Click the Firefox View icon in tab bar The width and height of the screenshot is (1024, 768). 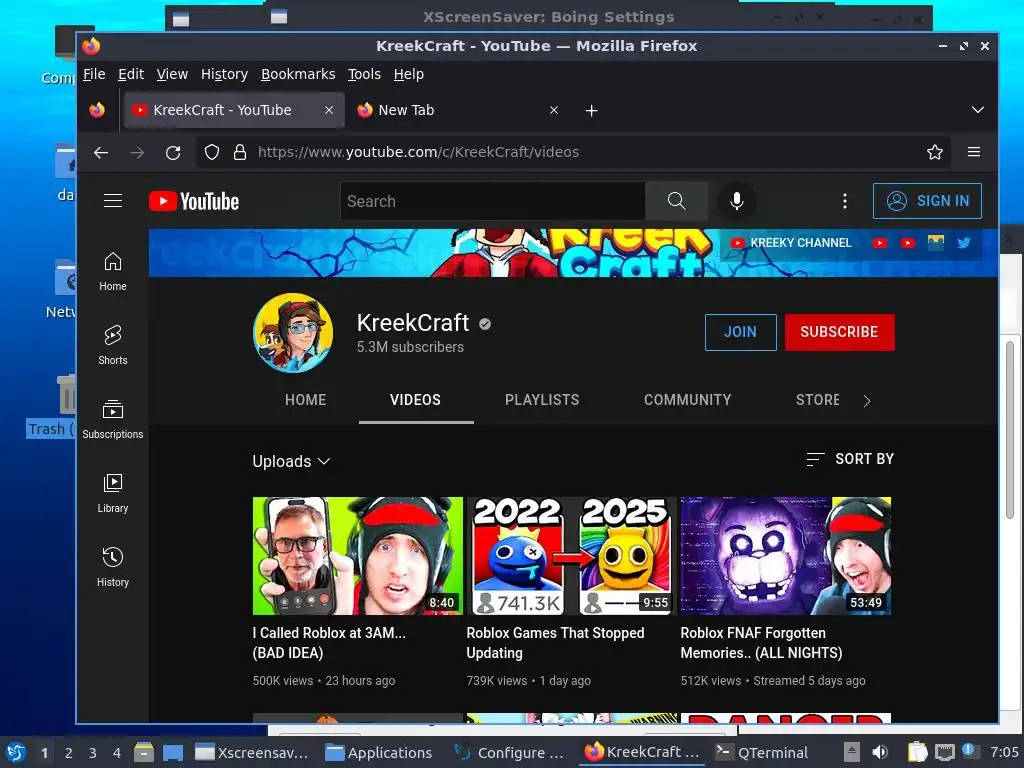tap(97, 110)
